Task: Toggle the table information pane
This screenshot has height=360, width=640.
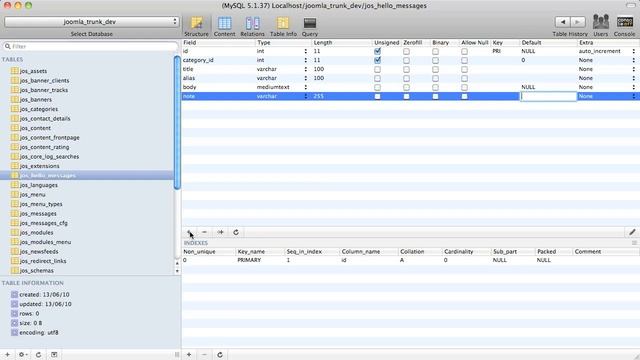Action: pos(54,354)
